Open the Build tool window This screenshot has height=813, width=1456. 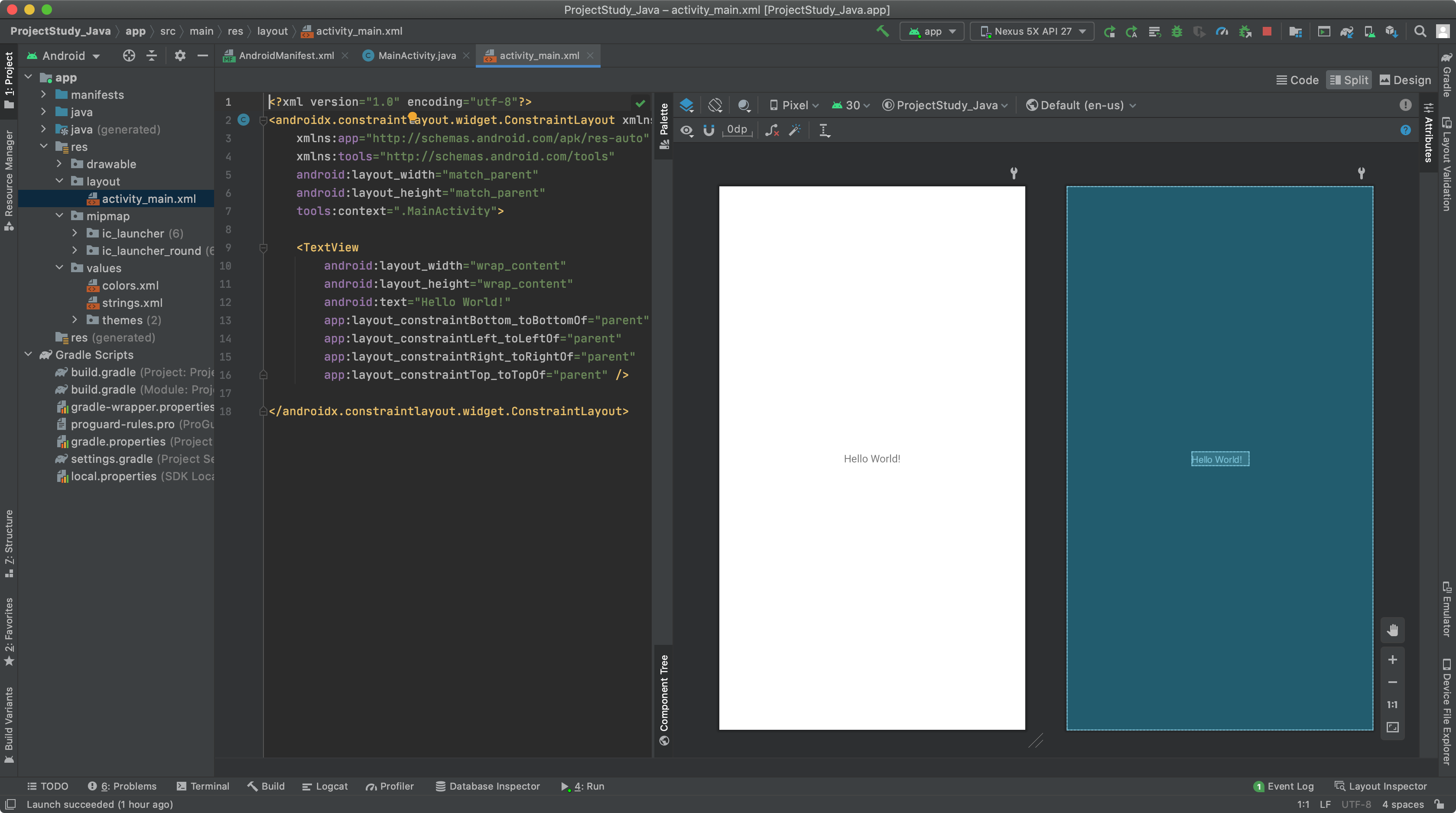point(266,786)
